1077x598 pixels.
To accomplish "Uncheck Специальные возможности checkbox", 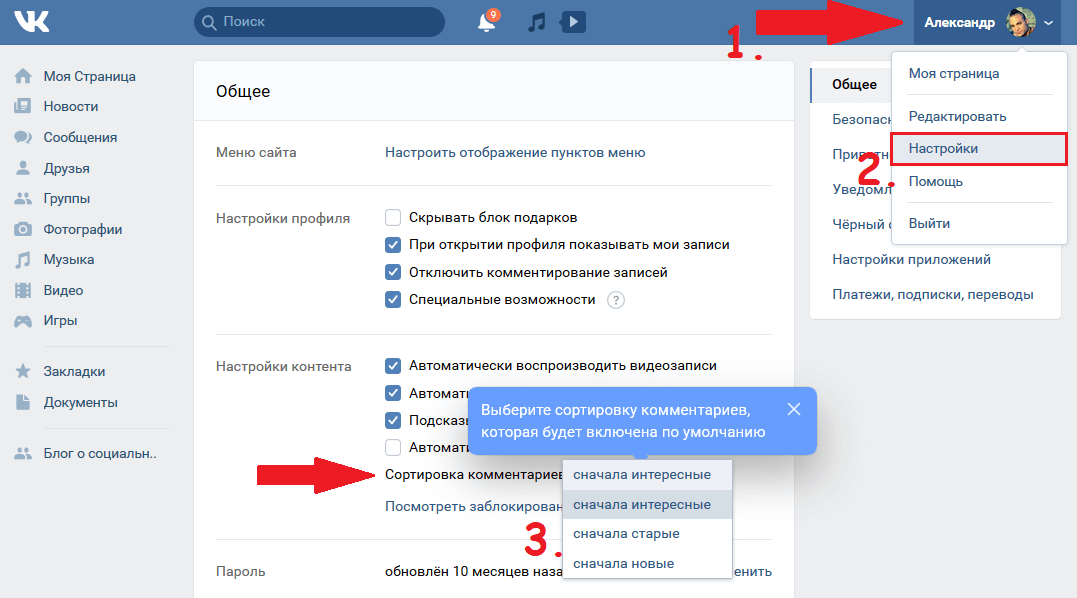I will (393, 300).
